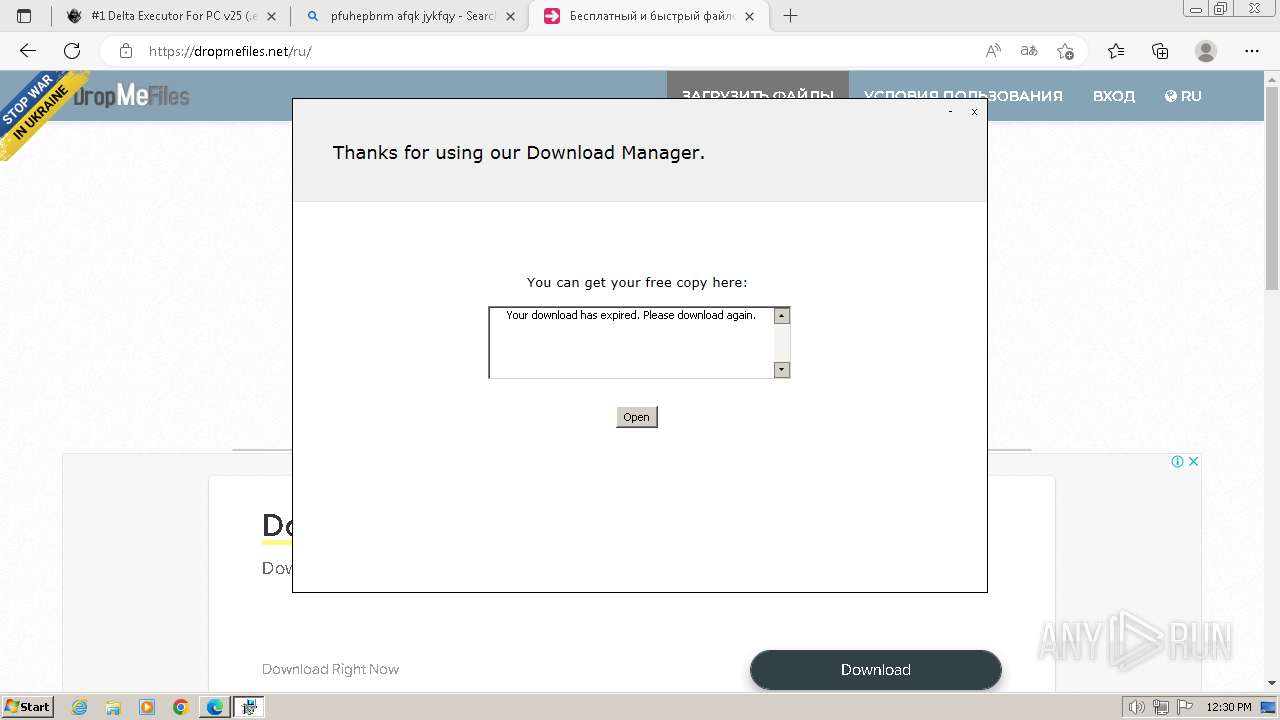This screenshot has height=720, width=1280.
Task: Click the scroll up arrow in expired message box
Action: click(782, 316)
